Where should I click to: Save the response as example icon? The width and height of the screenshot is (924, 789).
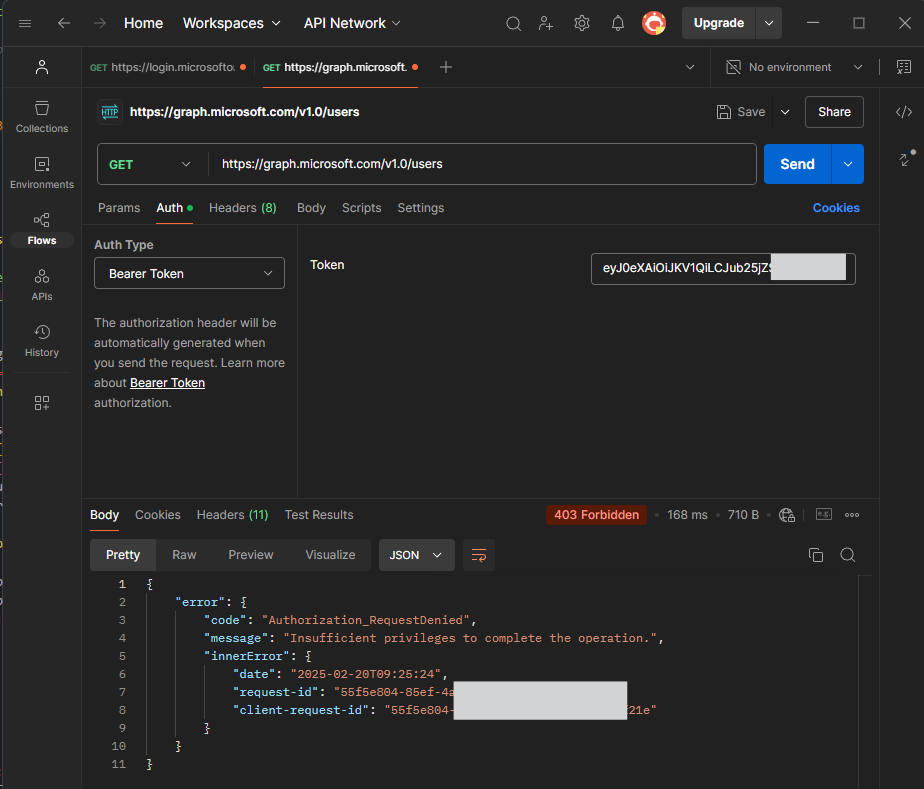(x=823, y=514)
